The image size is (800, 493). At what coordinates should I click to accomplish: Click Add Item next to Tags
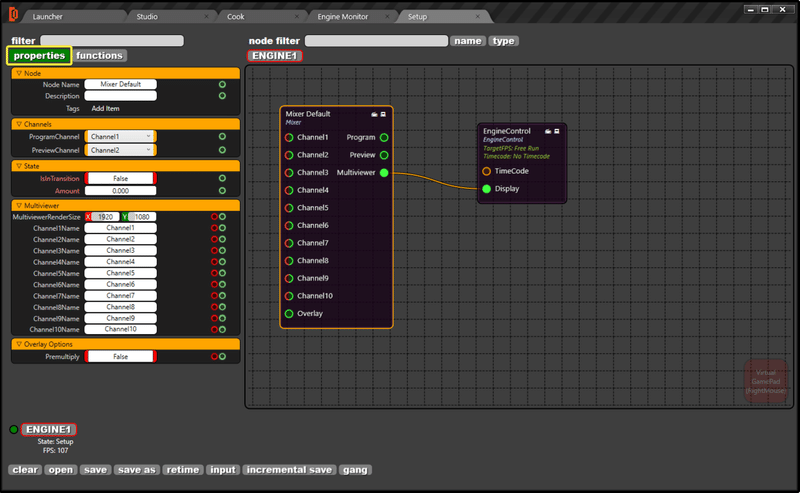(x=105, y=108)
